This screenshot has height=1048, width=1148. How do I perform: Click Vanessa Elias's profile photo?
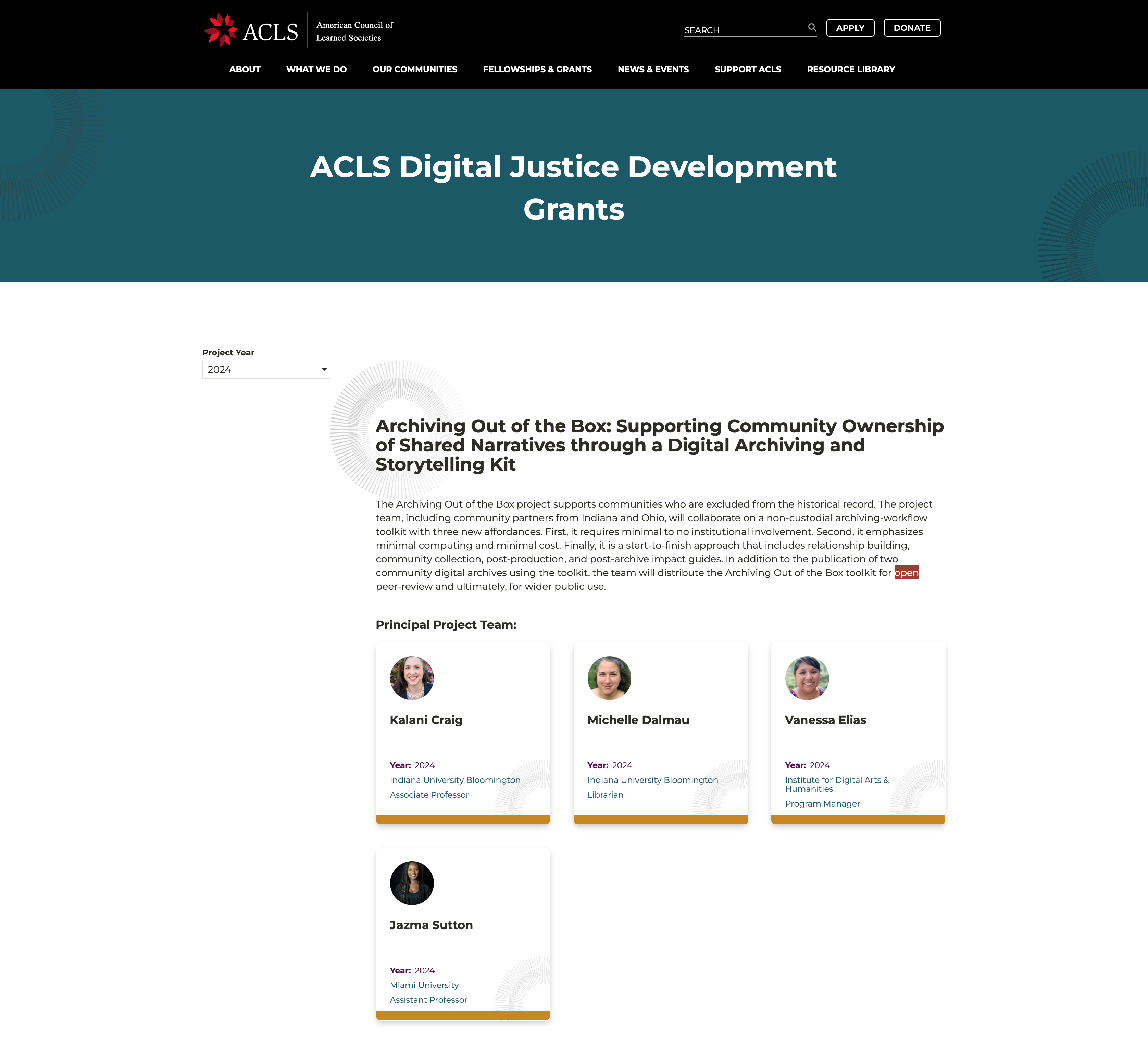click(x=807, y=678)
